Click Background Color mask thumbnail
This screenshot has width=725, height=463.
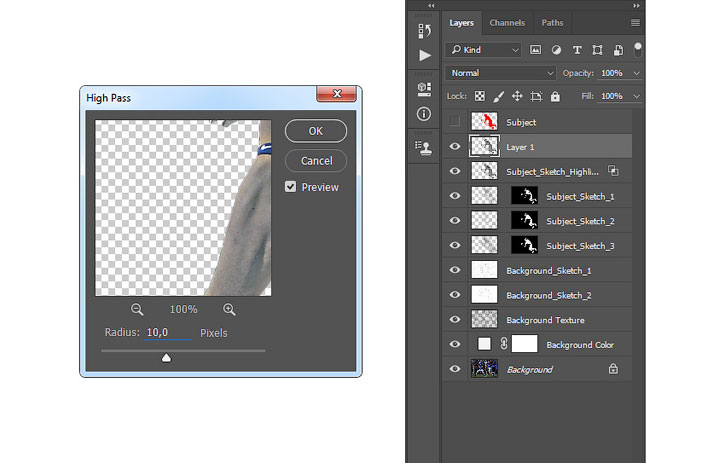(524, 344)
